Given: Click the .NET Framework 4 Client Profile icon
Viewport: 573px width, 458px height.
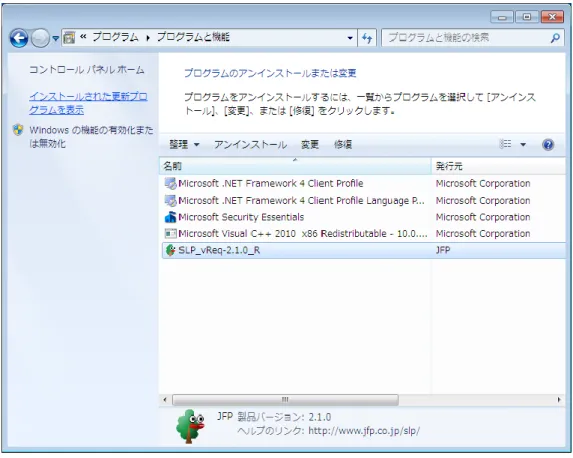Looking at the screenshot, I should 170,183.
